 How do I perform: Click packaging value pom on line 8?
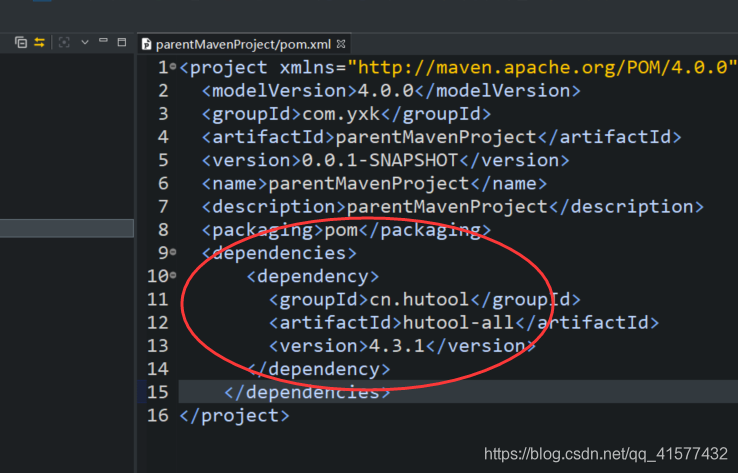tap(341, 230)
